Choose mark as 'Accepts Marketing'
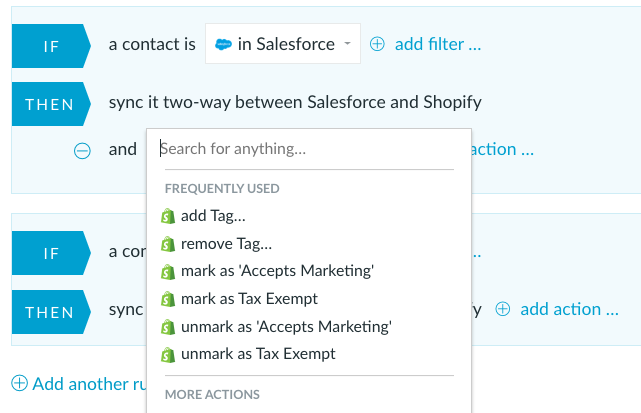The image size is (641, 413). click(x=277, y=271)
